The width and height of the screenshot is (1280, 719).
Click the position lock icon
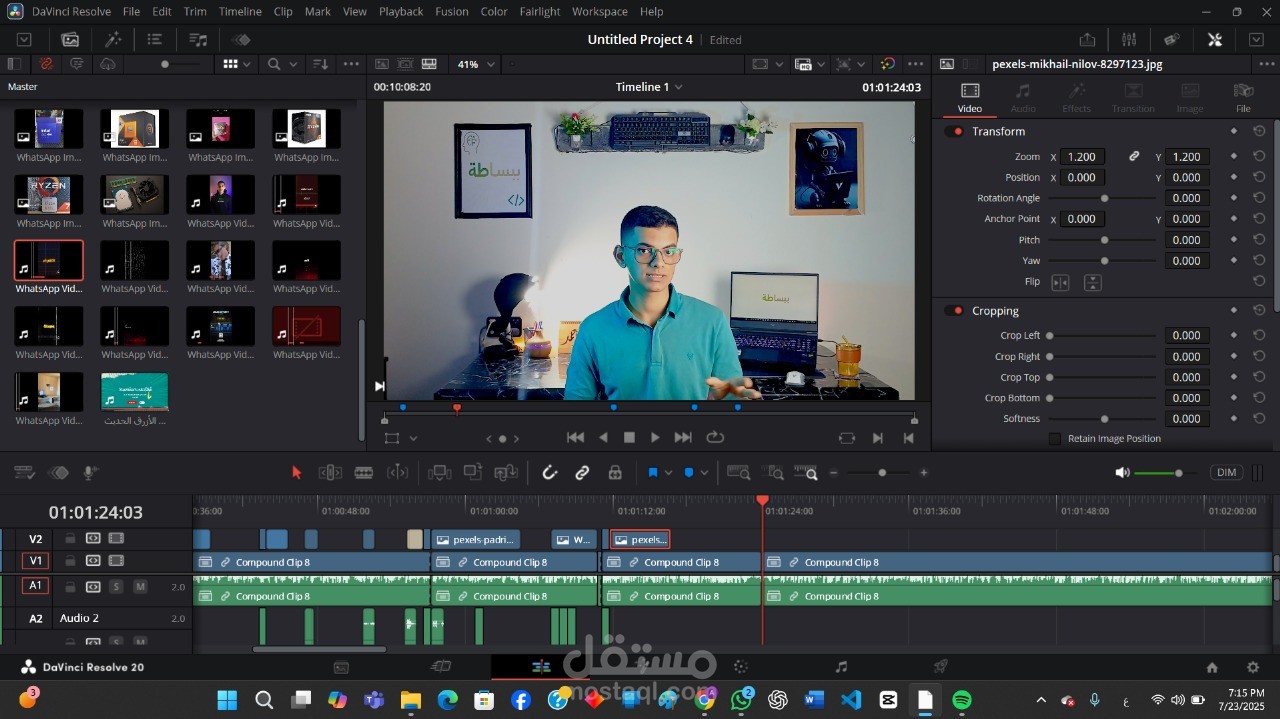(x=615, y=473)
